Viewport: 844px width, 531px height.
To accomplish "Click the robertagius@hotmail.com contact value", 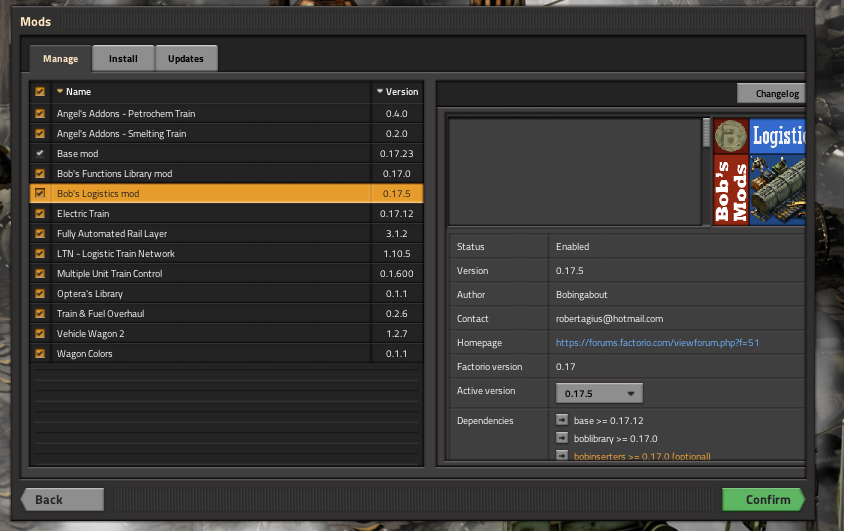I will 609,318.
